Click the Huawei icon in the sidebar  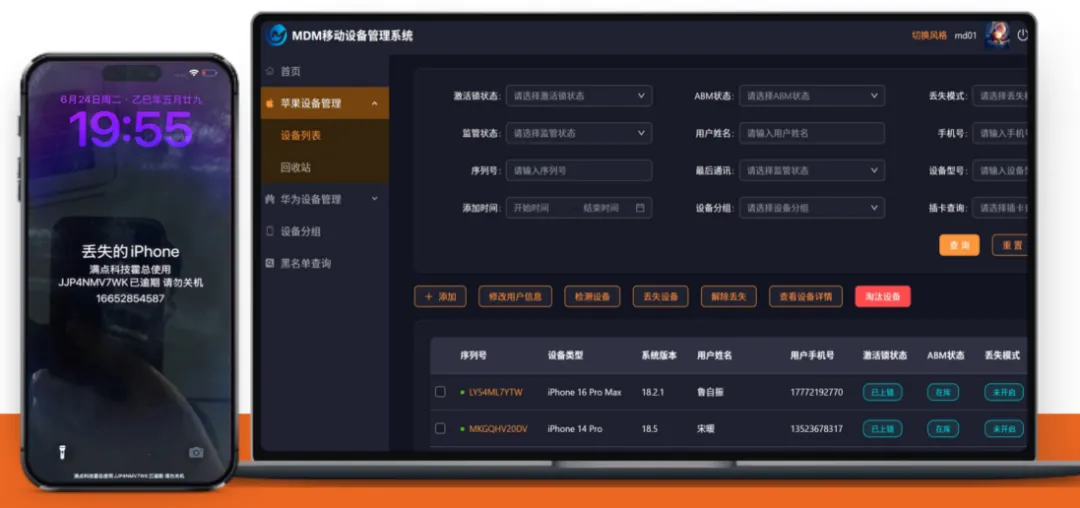(x=269, y=199)
